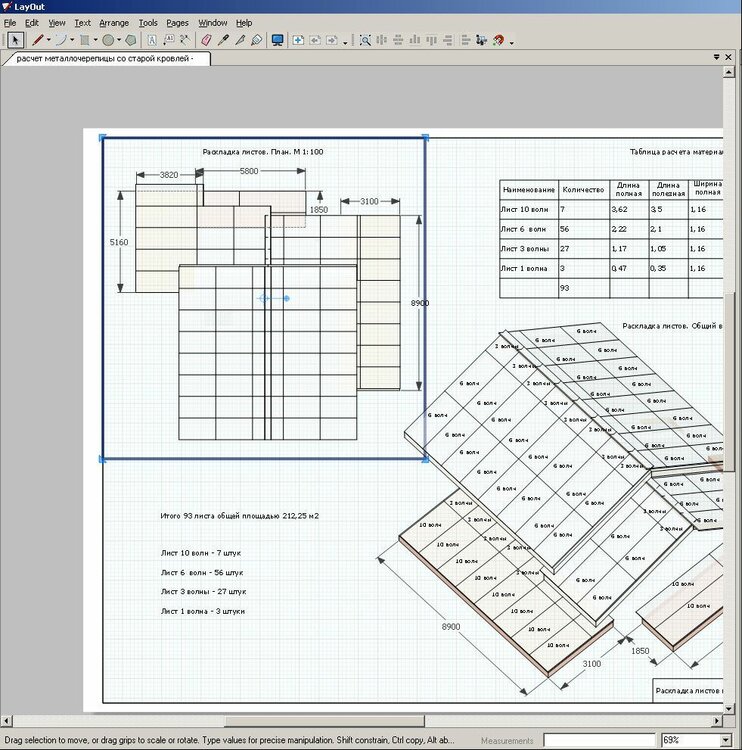Activate the Text tool
Viewport: 742px width, 750px height.
pos(152,40)
